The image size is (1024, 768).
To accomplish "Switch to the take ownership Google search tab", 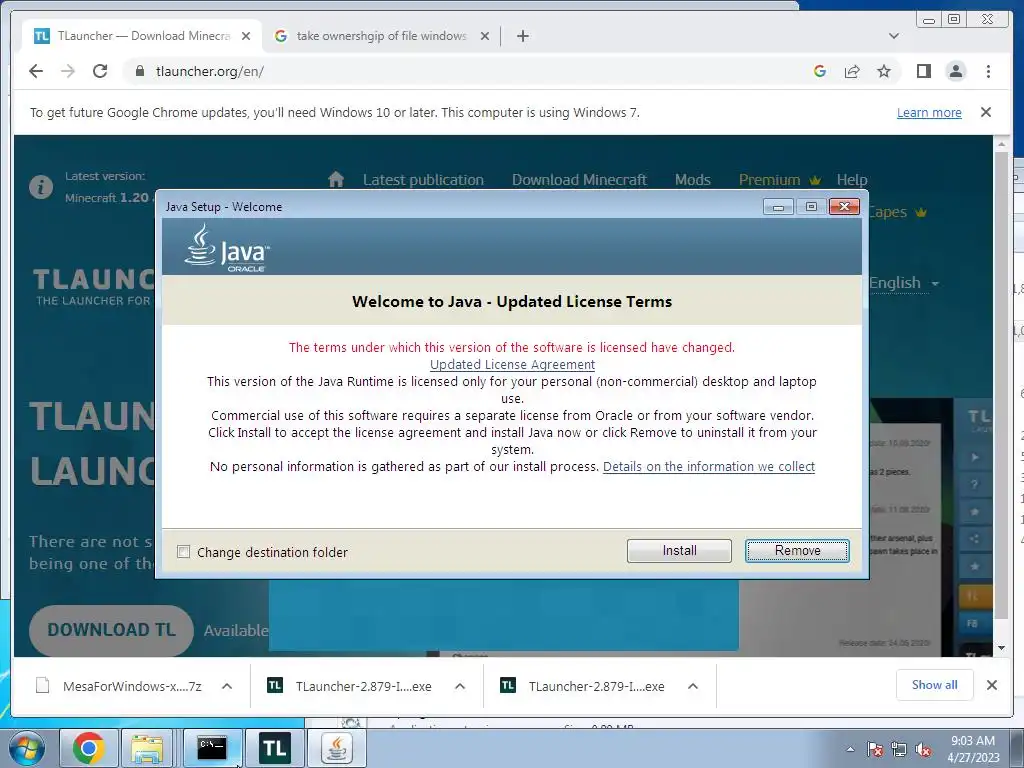I will [x=381, y=36].
